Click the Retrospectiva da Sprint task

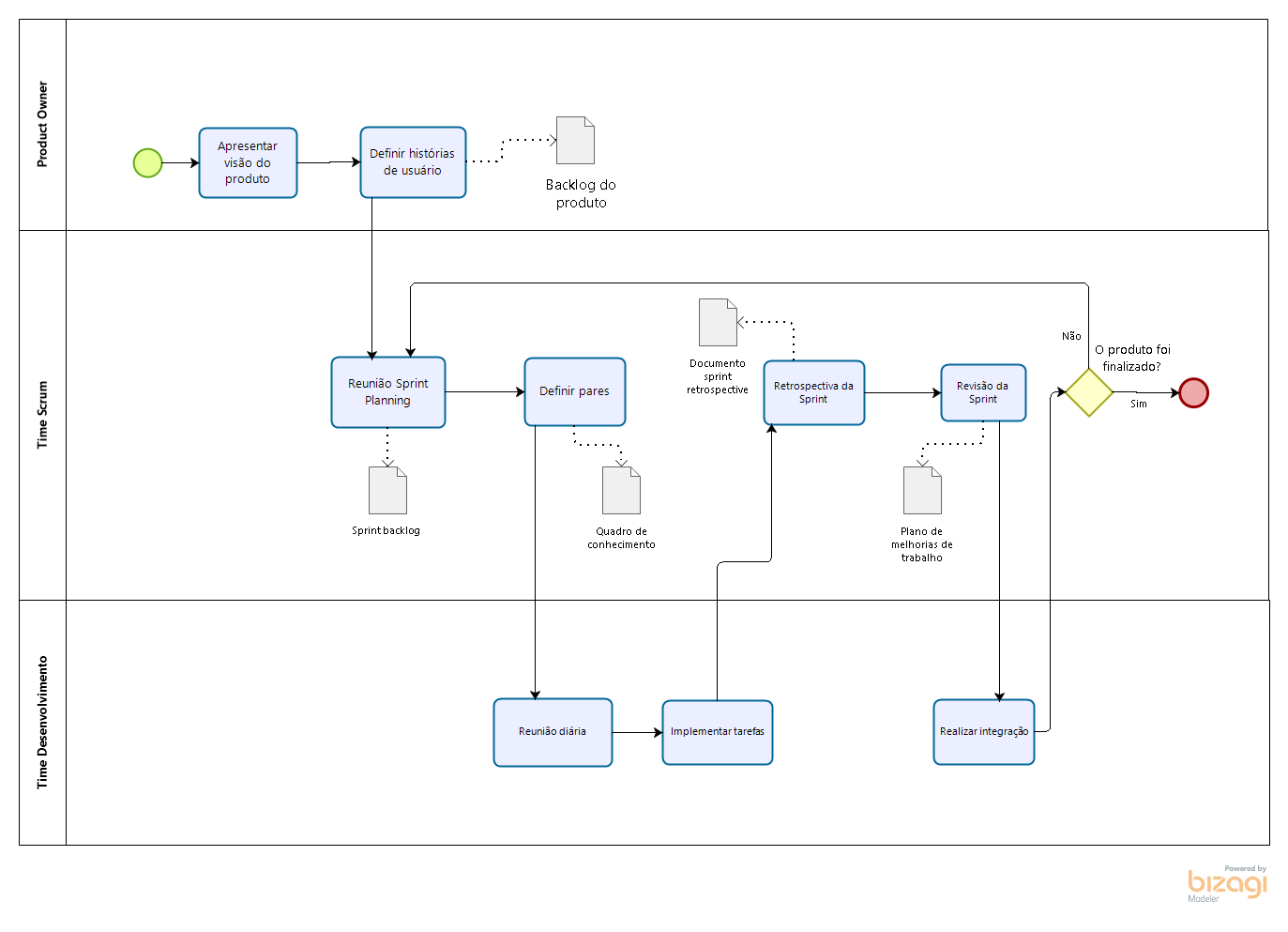(814, 392)
